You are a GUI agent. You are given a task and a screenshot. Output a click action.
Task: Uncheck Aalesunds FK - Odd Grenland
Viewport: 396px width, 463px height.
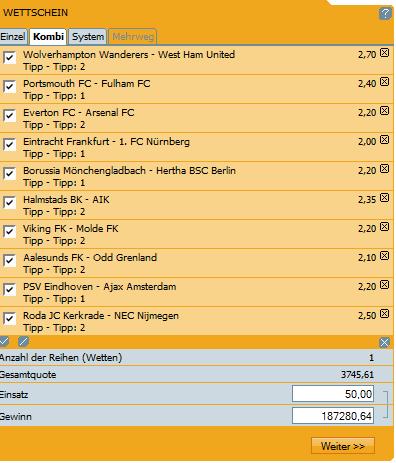(10, 260)
